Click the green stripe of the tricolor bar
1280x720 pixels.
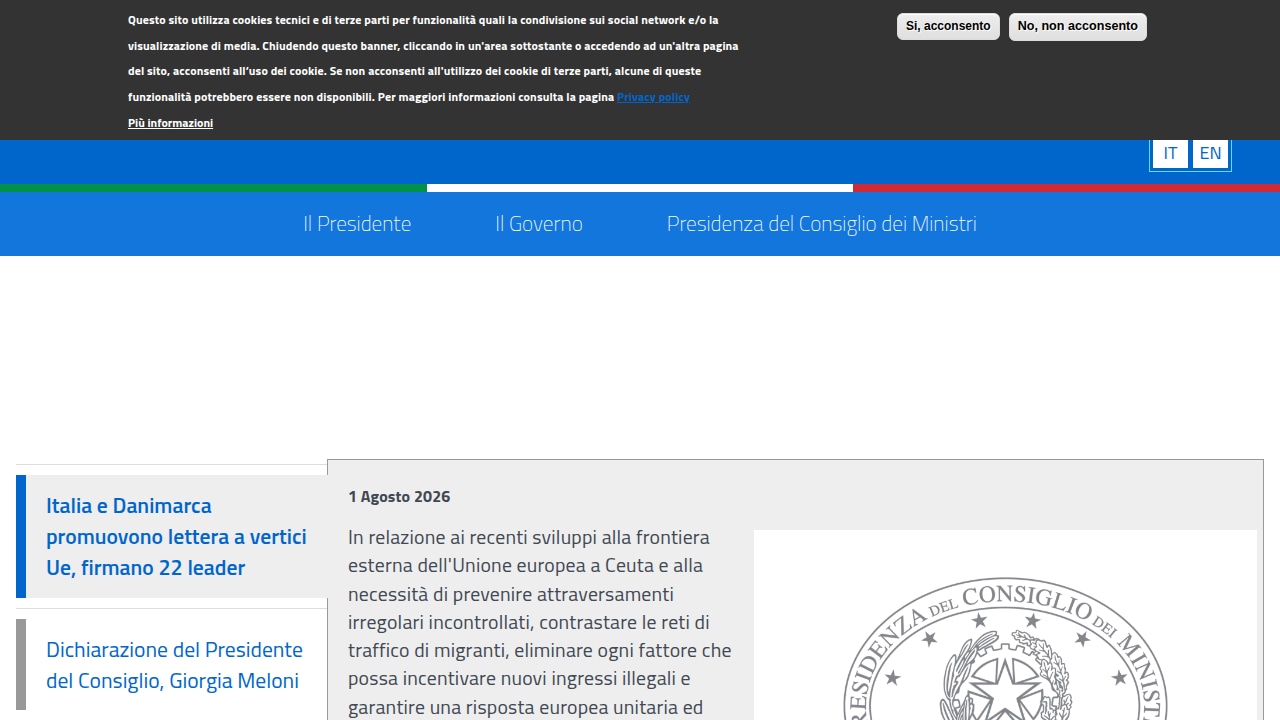point(213,188)
